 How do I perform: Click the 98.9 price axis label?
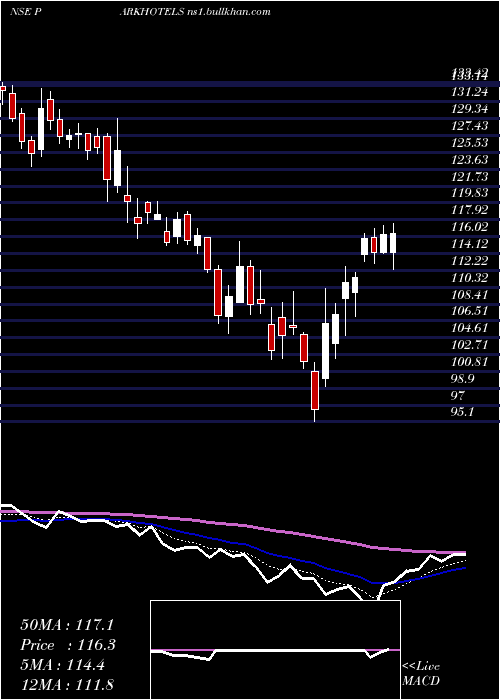(463, 379)
